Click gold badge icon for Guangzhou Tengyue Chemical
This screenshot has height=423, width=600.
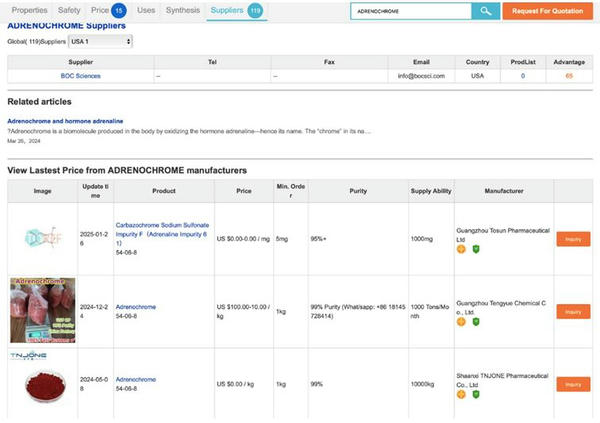click(x=461, y=322)
